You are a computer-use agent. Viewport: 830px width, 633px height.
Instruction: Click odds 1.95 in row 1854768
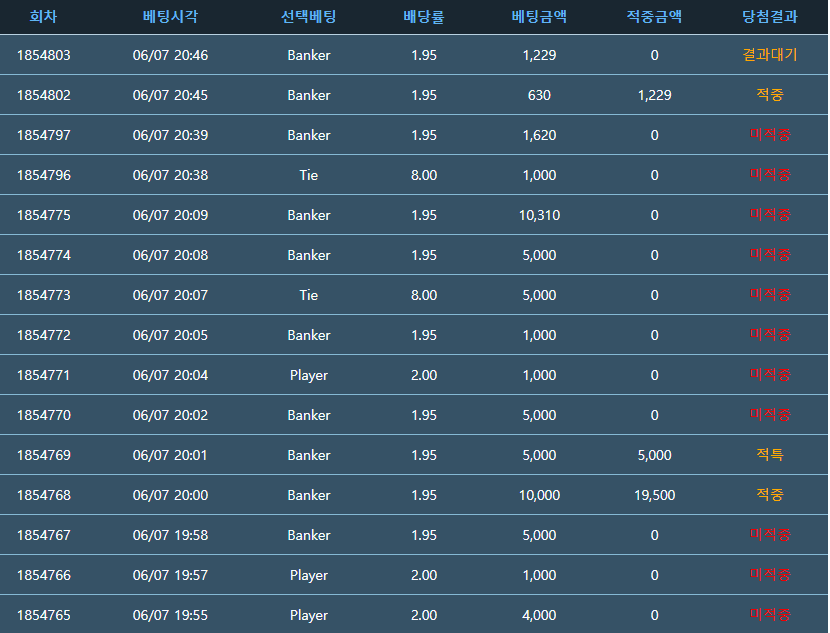pyautogui.click(x=424, y=495)
